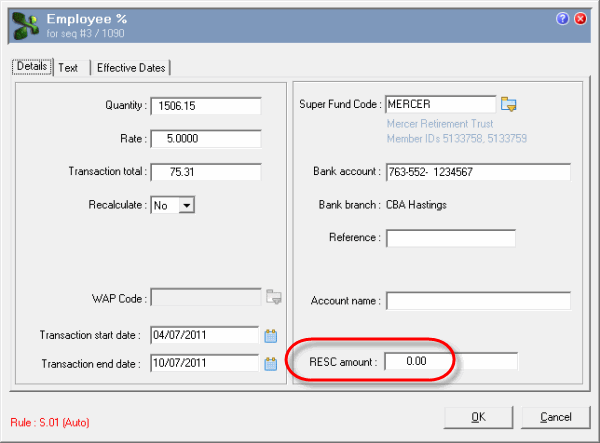Select the Reference text box
Viewport: 600px width, 443px height.
tap(450, 238)
